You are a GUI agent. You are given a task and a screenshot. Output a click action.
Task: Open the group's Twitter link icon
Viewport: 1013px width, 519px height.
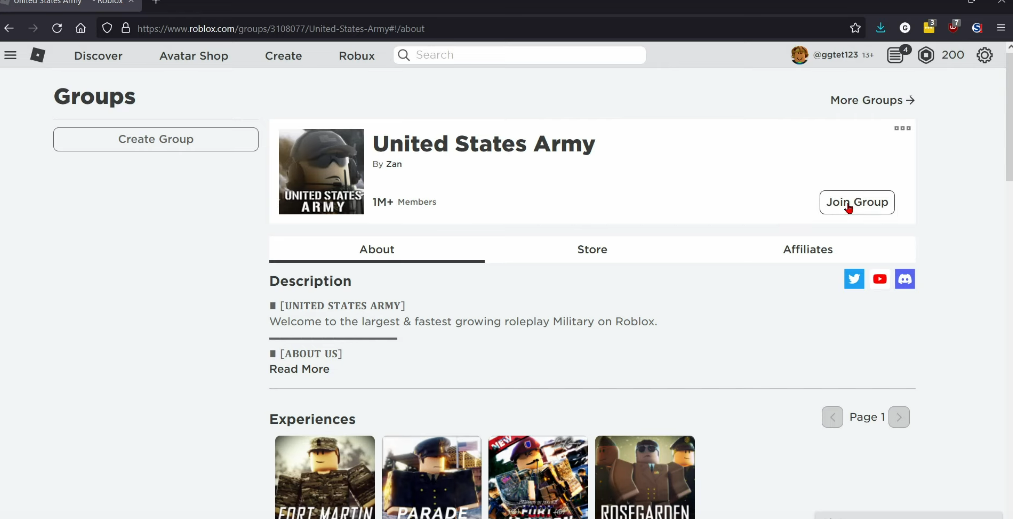(x=854, y=279)
